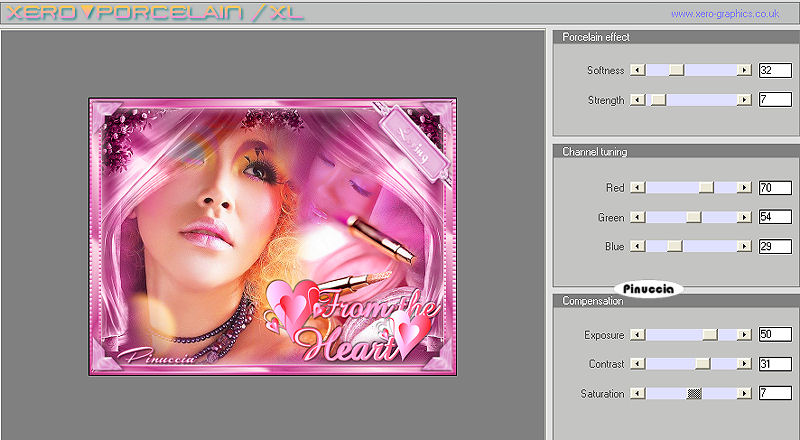800x440 pixels.
Task: Click the Green label
Action: (x=611, y=218)
